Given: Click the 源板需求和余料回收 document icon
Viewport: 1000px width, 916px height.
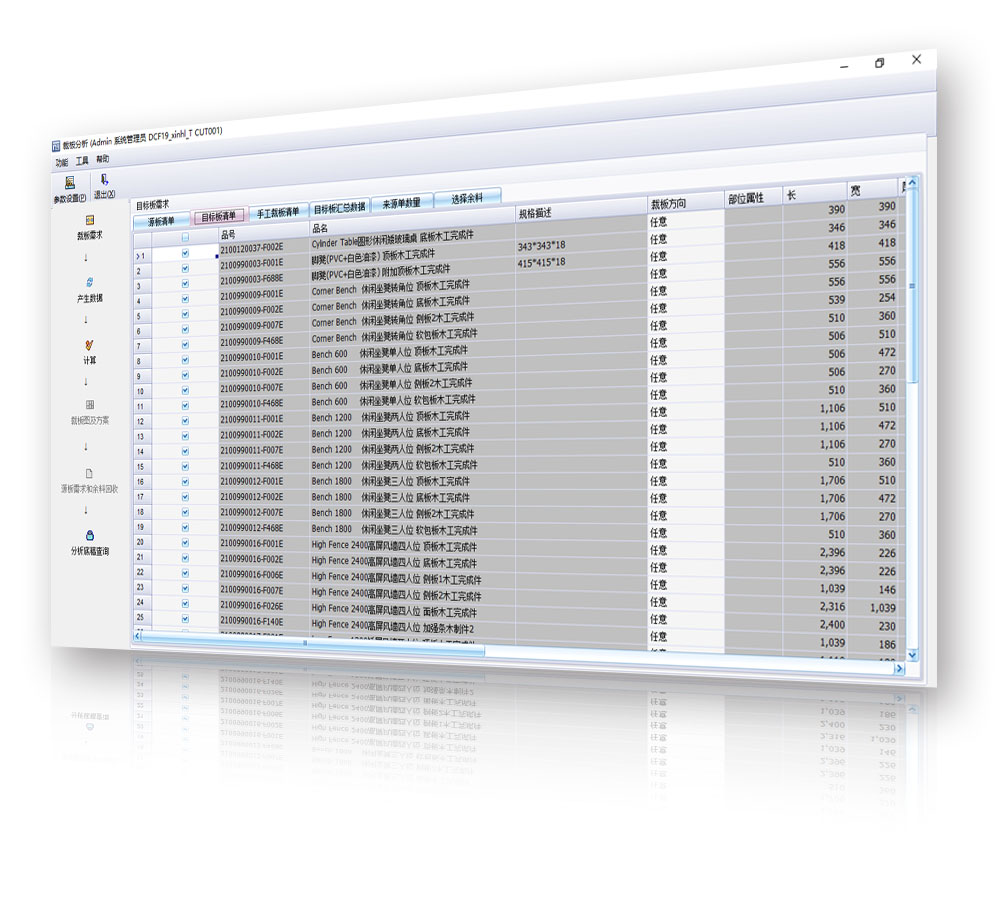Looking at the screenshot, I should [x=90, y=473].
